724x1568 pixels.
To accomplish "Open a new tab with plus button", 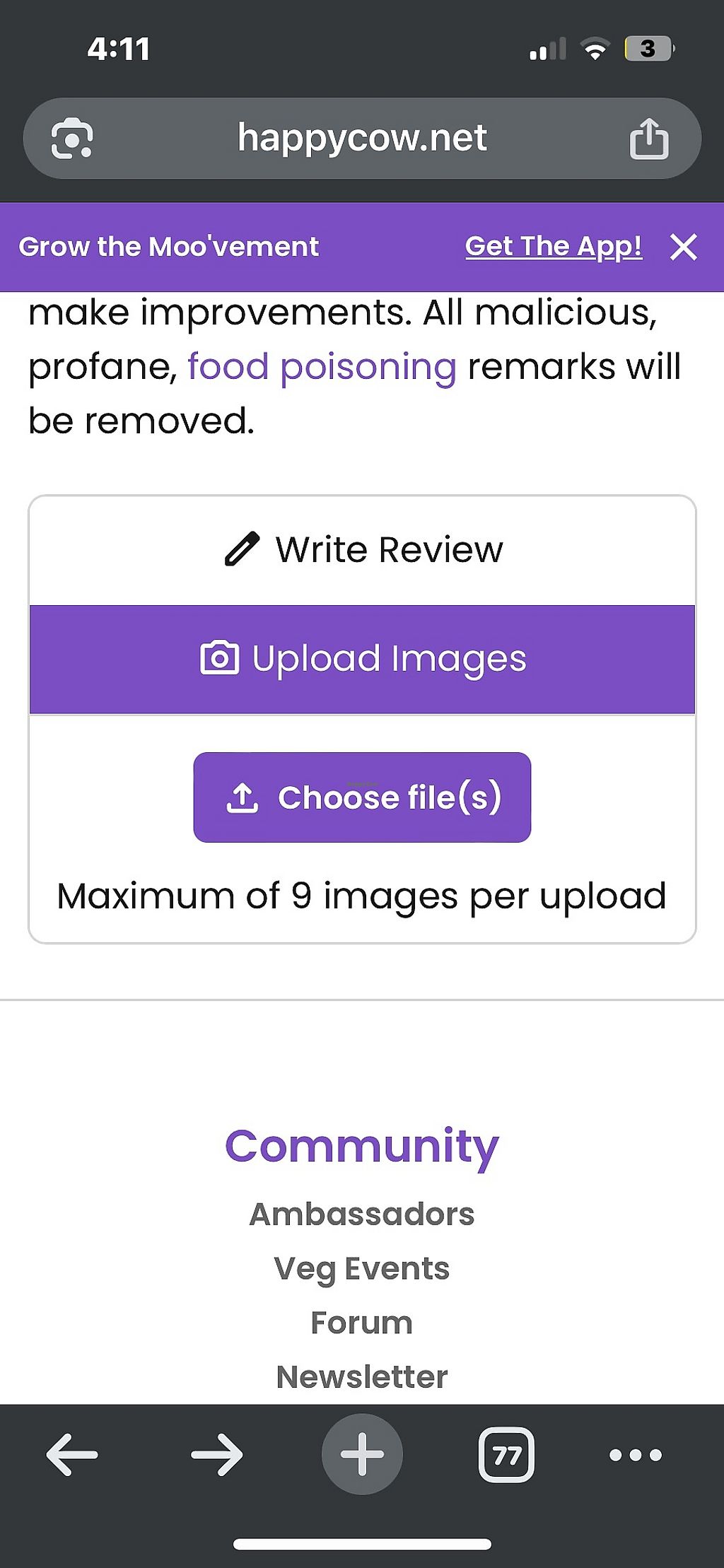I will pos(362,1454).
